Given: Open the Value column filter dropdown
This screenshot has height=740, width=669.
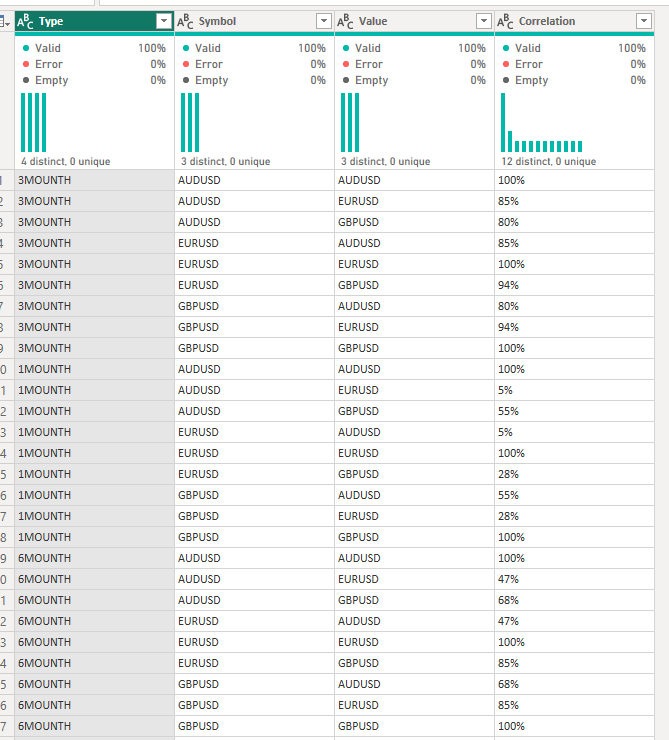Looking at the screenshot, I should (x=484, y=21).
